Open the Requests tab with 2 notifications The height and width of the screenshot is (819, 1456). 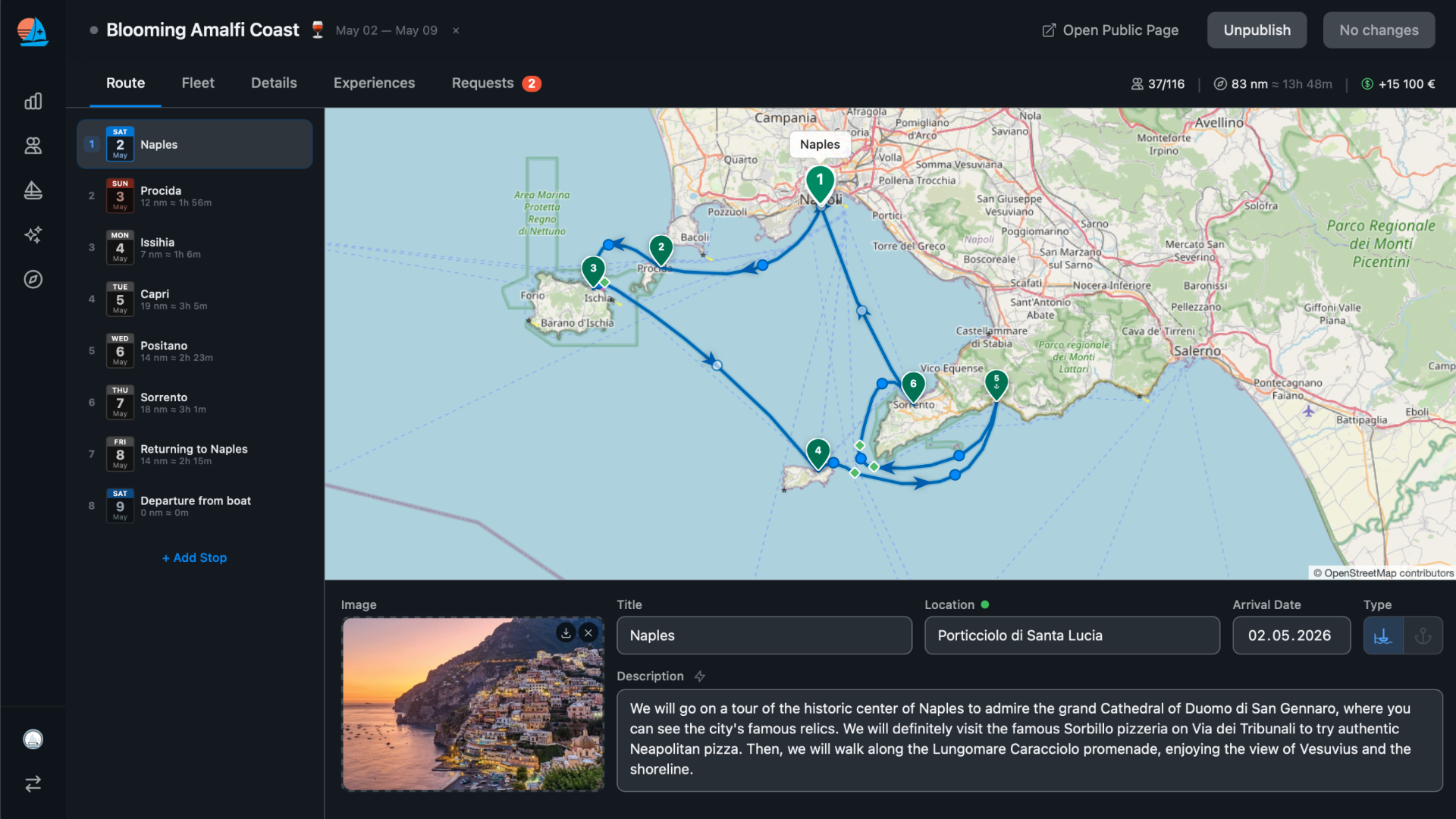point(483,83)
